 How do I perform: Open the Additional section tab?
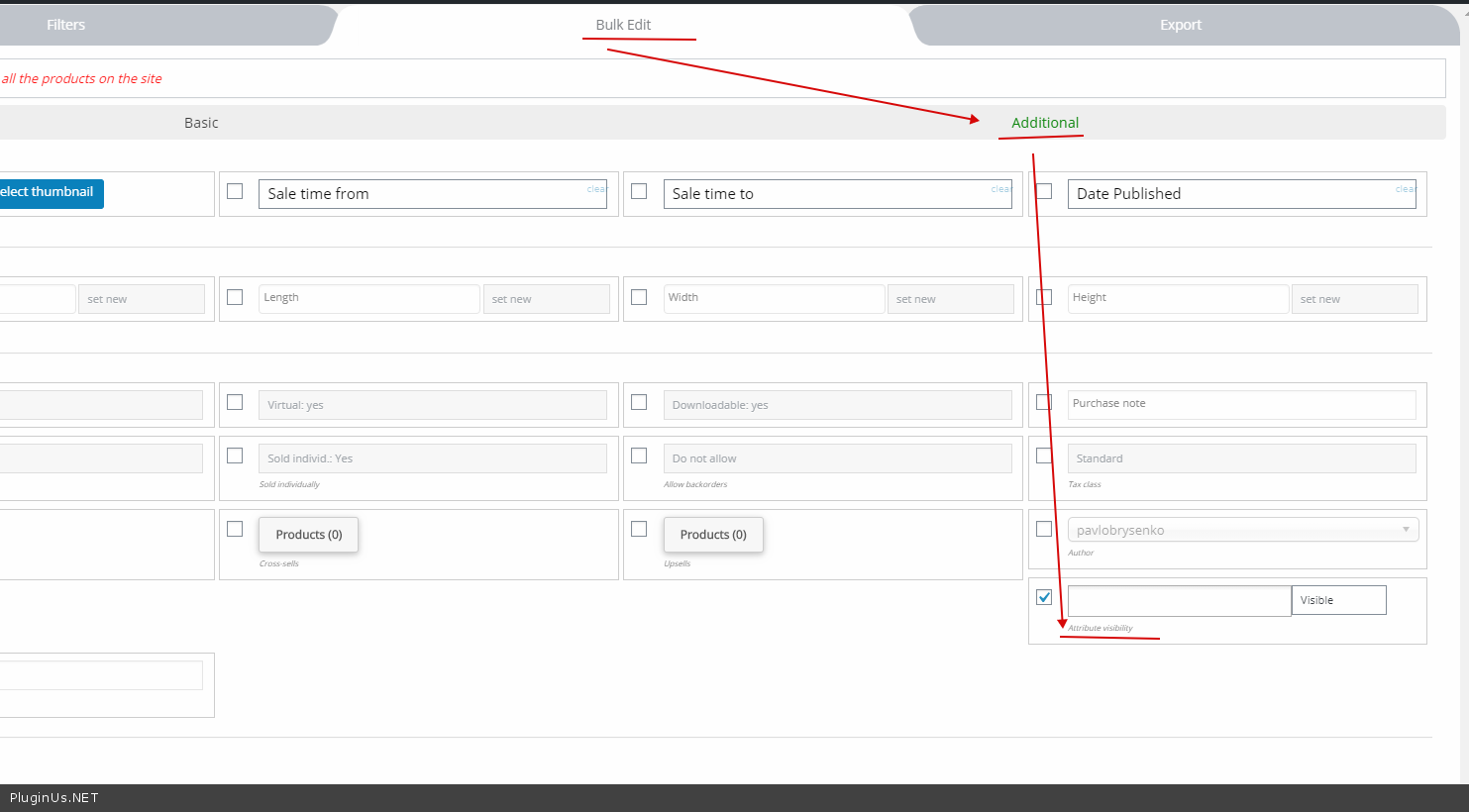[x=1044, y=123]
